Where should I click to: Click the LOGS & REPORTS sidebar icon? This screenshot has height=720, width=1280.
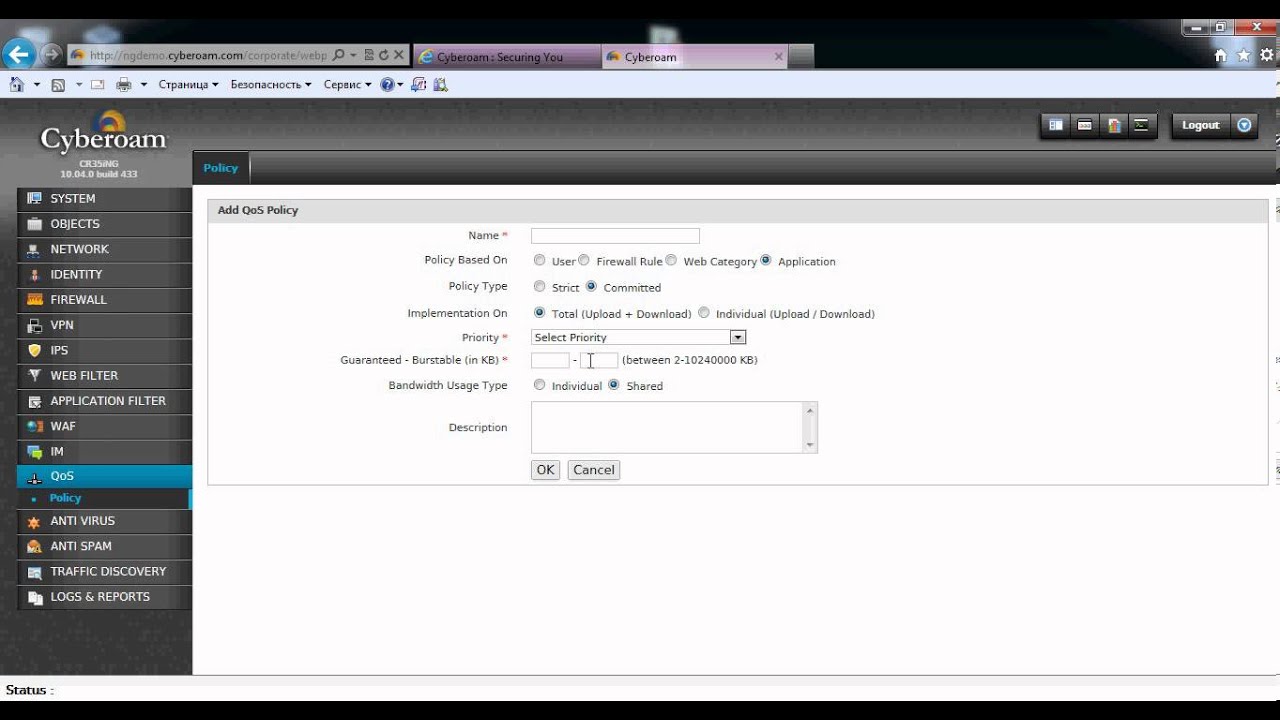click(x=35, y=598)
